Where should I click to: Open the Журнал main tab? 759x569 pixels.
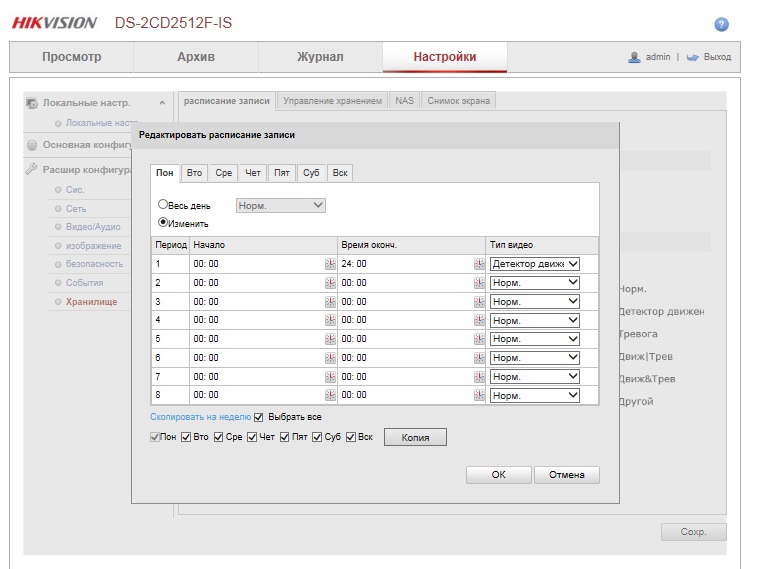pyautogui.click(x=320, y=57)
